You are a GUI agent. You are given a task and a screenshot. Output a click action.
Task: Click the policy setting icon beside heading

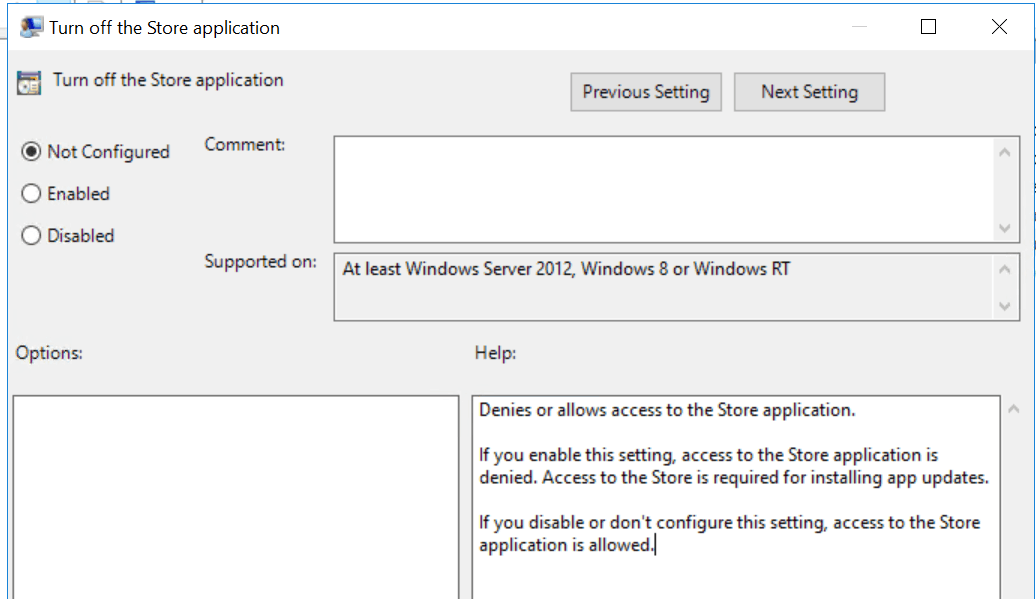[30, 83]
